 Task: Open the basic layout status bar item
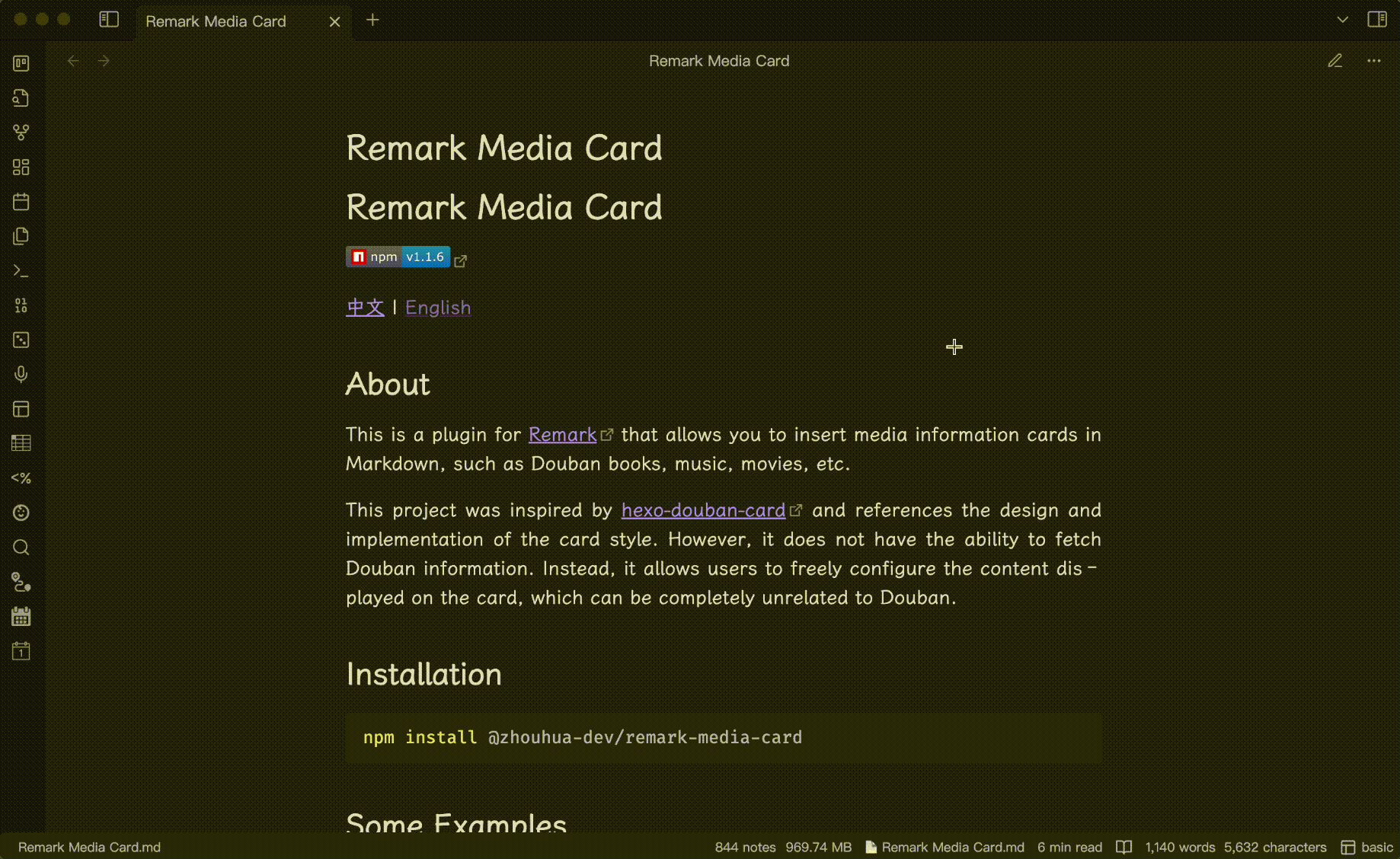click(1367, 847)
